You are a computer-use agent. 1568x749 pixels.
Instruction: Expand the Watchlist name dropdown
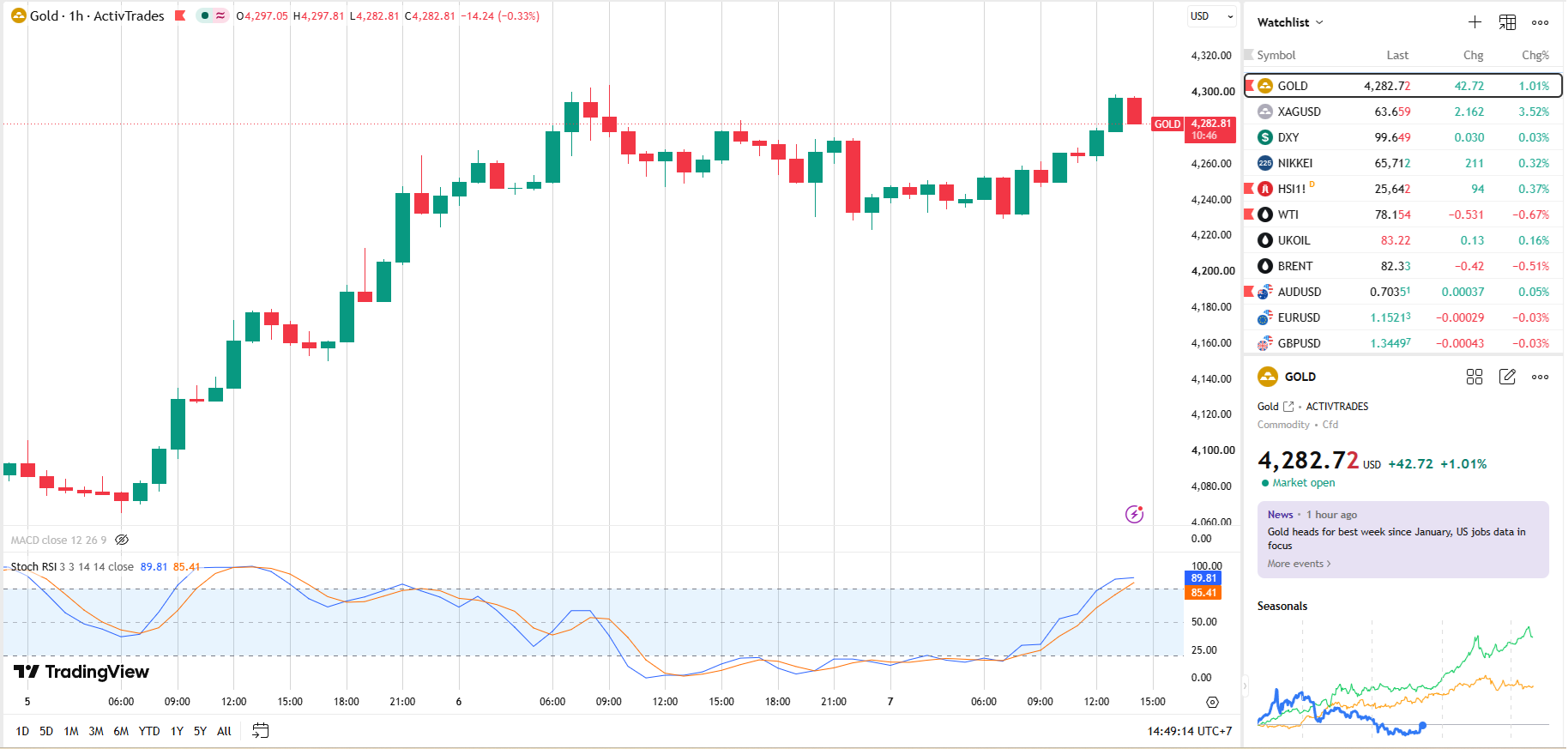(1290, 22)
